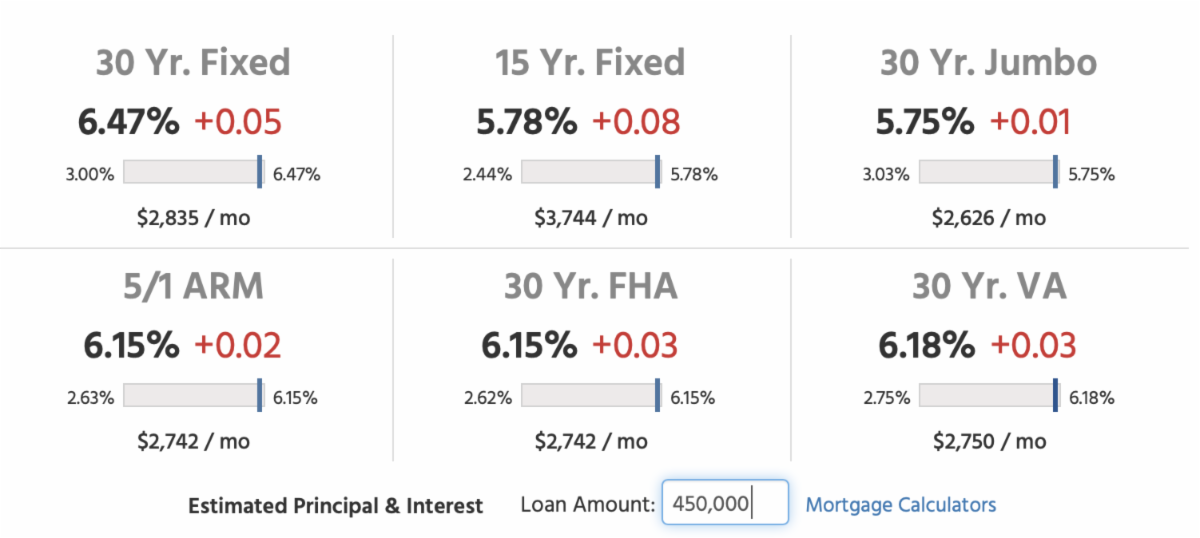This screenshot has height=538, width=1200.
Task: Open the 30 Yr. VA rate title
Action: point(988,287)
